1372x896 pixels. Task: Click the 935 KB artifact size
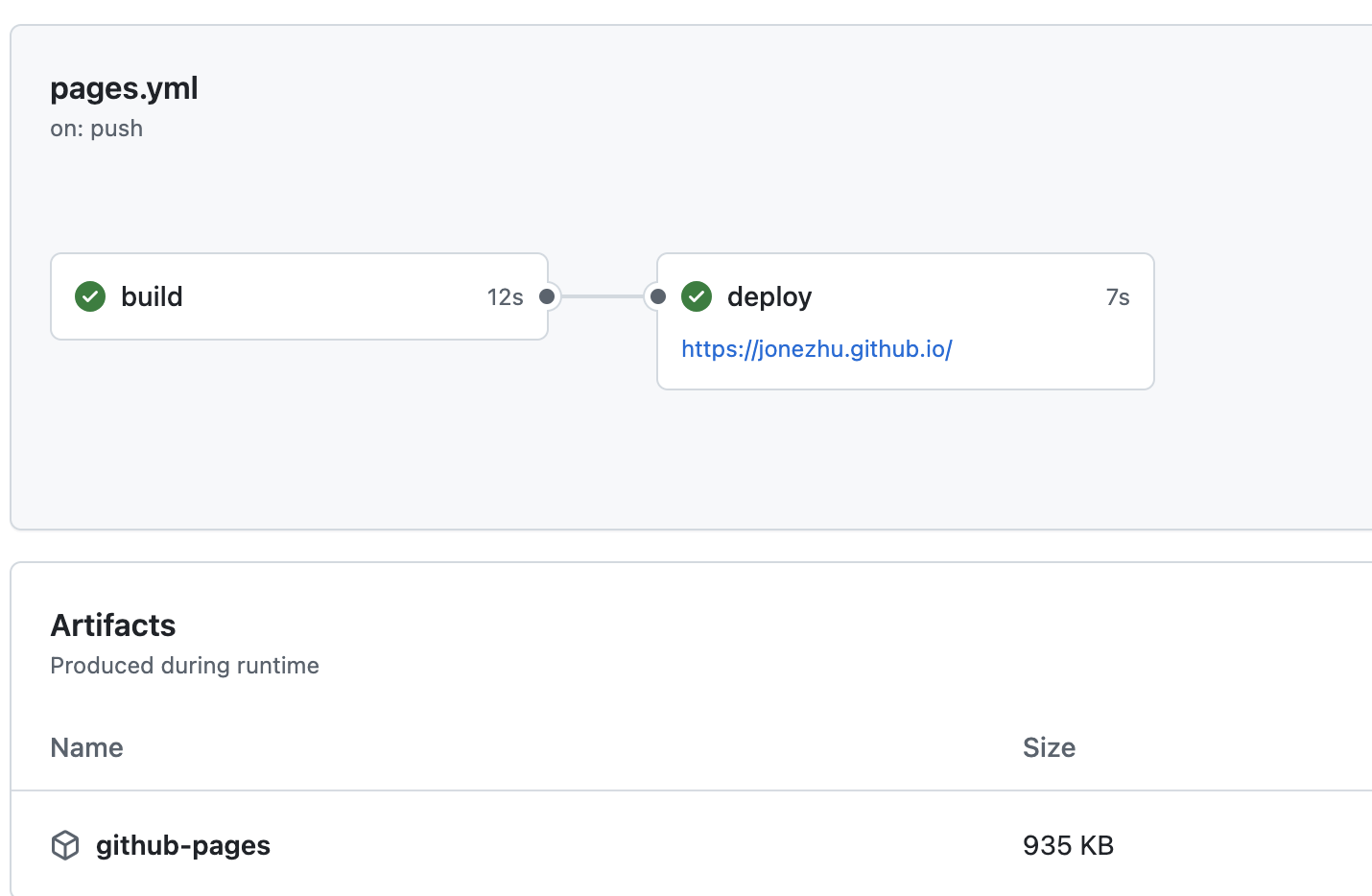(x=1068, y=845)
